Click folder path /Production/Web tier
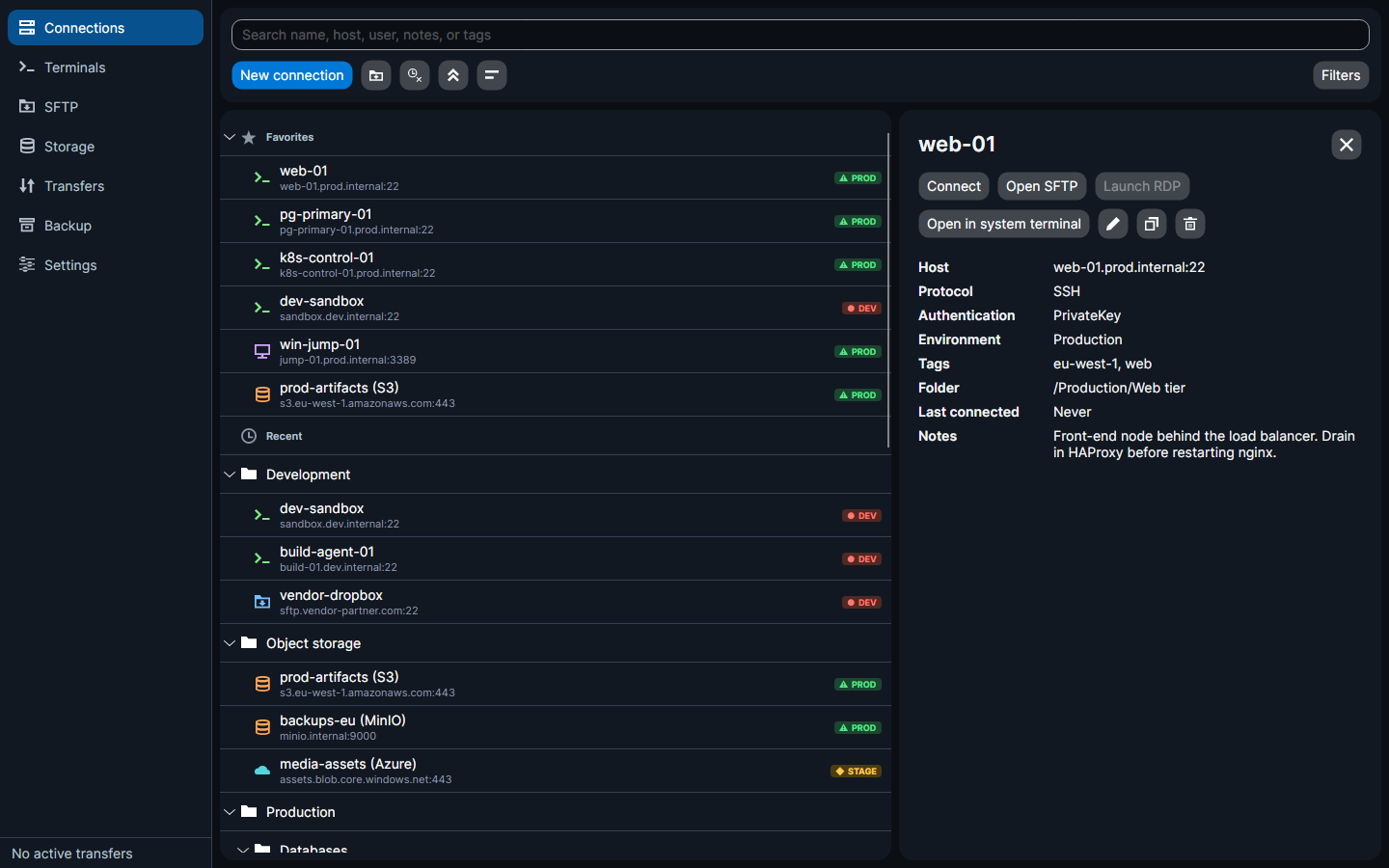Image resolution: width=1389 pixels, height=868 pixels. point(1119,388)
